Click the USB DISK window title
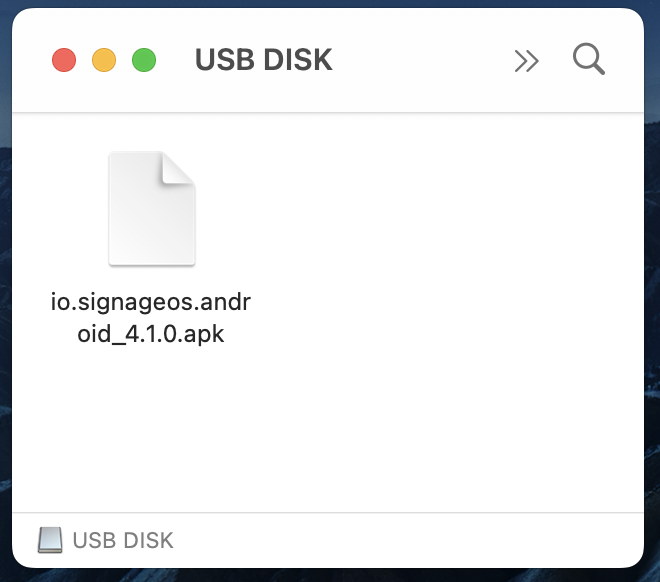 tap(264, 59)
